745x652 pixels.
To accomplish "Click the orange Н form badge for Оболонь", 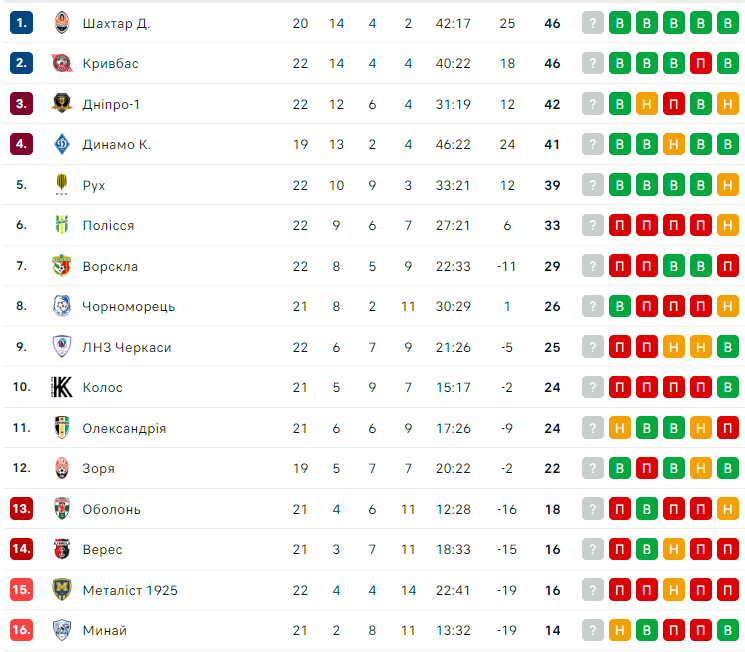I will tap(728, 509).
